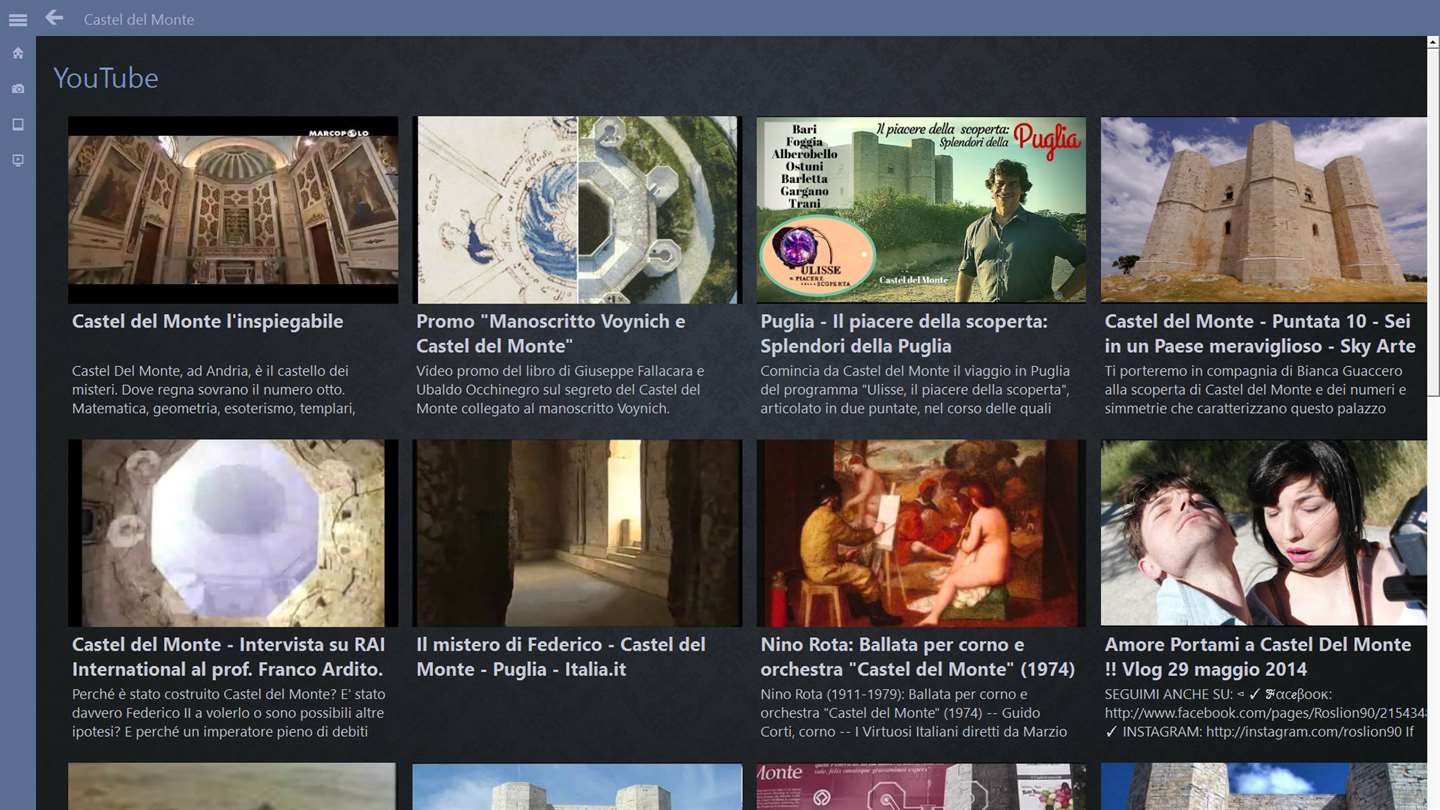Open the video play section icon

tap(18, 161)
